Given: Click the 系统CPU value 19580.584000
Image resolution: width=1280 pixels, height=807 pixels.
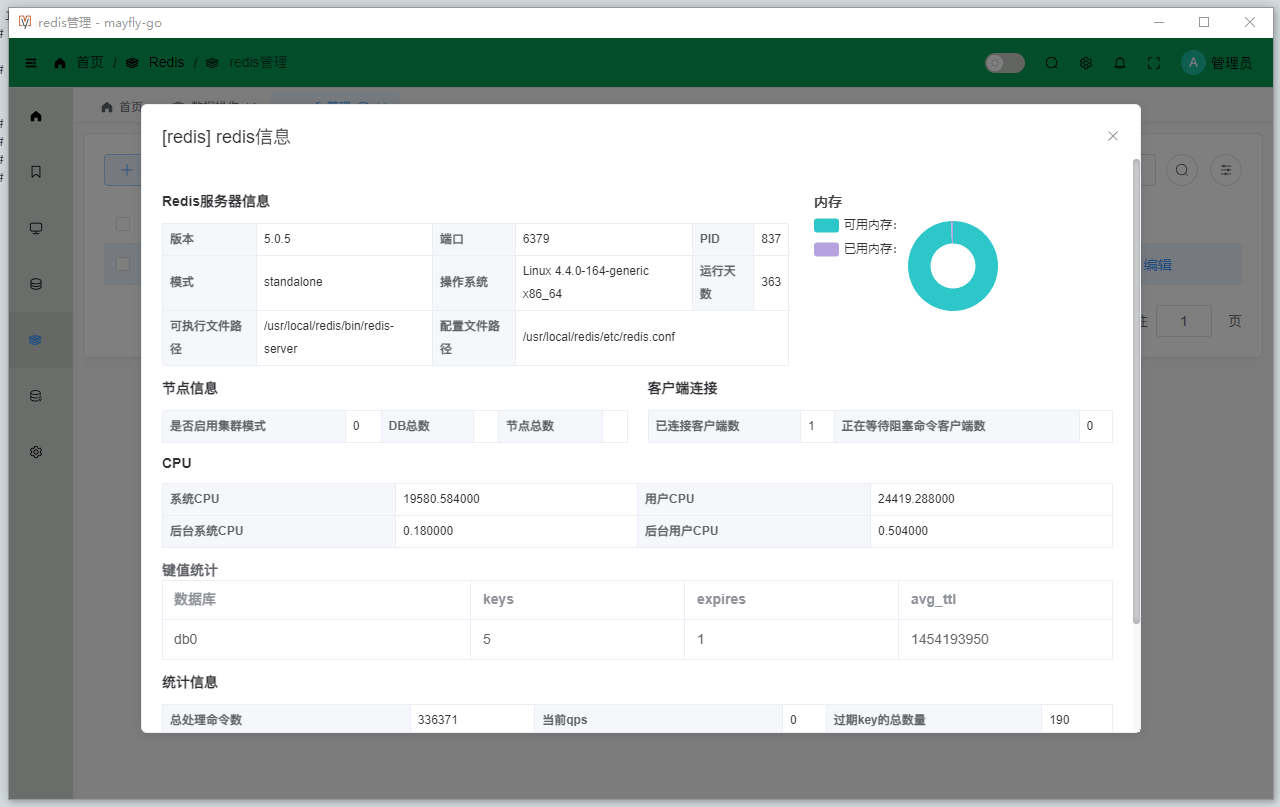Looking at the screenshot, I should 441,499.
